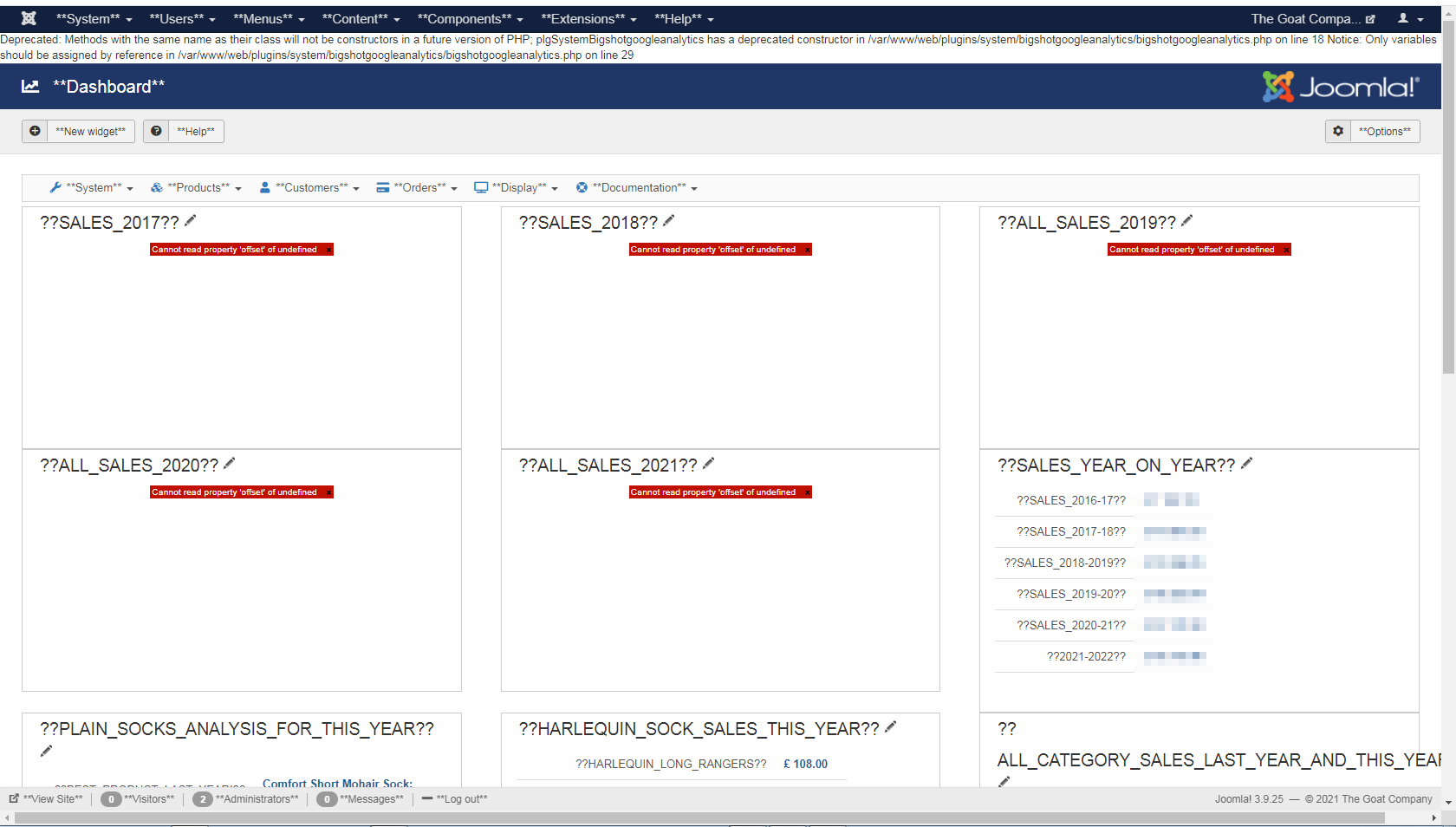Edit the ??SALES_2017?? widget via pencil
1456x827 pixels.
click(x=191, y=221)
